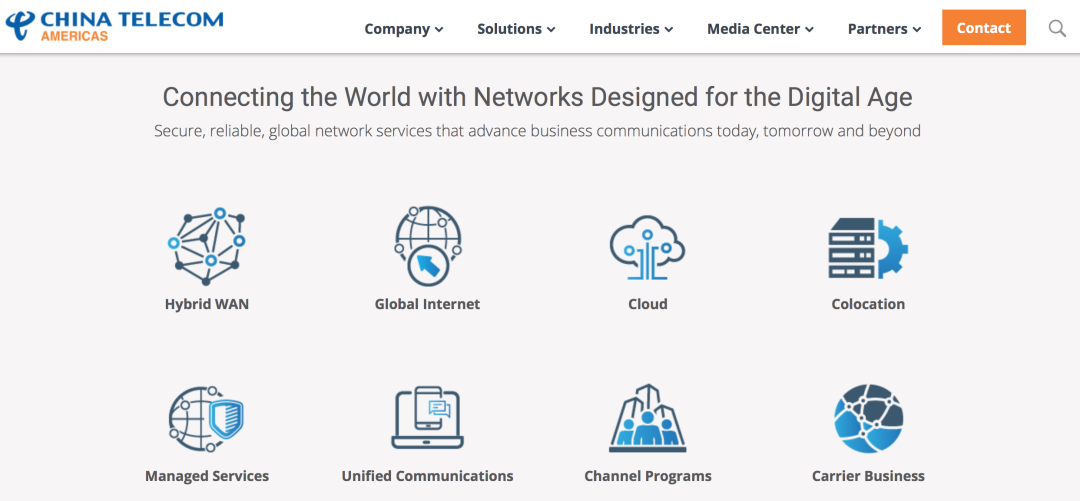1080x501 pixels.
Task: Expand the Industries menu
Action: [631, 29]
